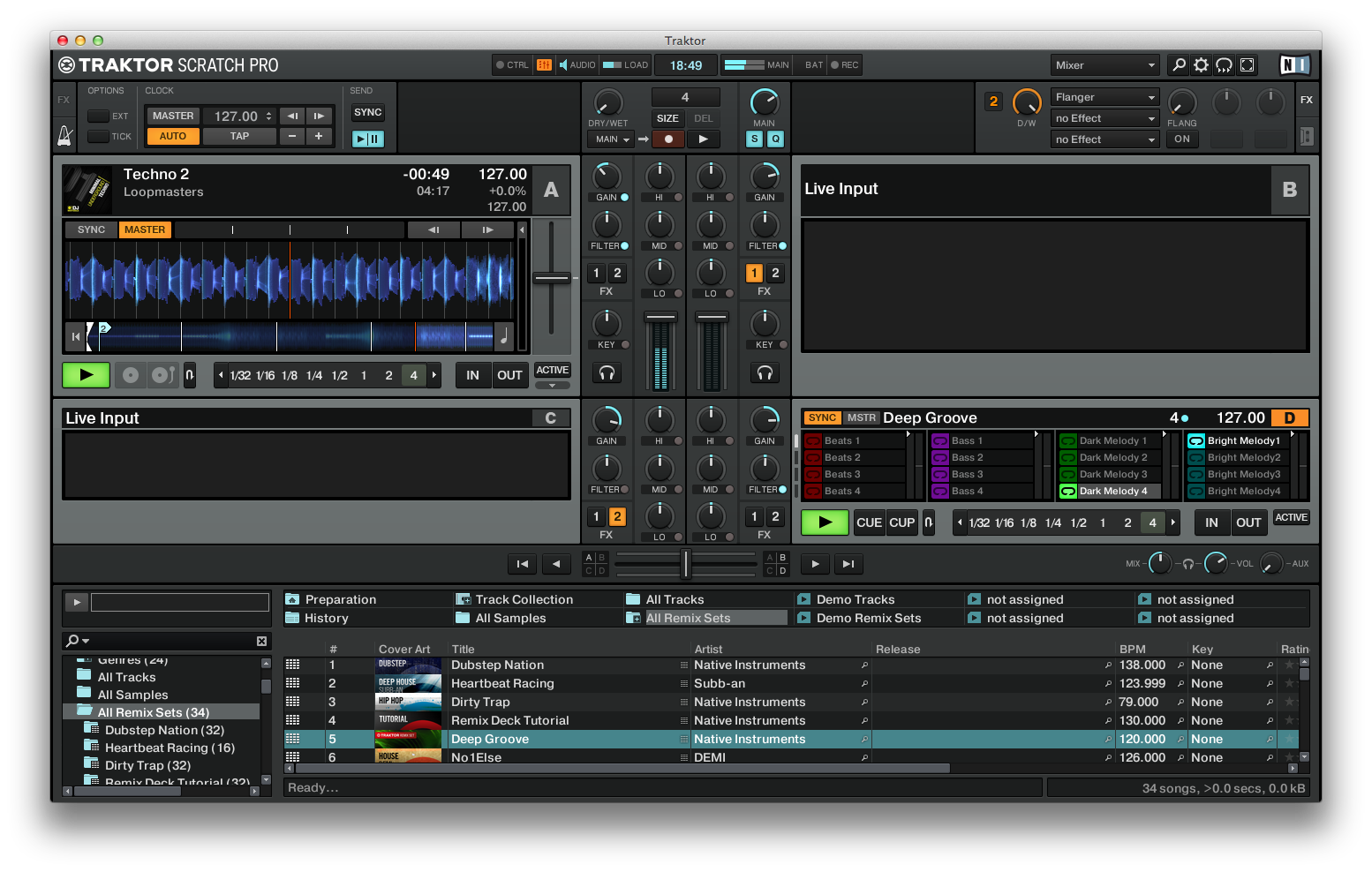Click Deck D CUP button
This screenshot has width=1372, height=872.
(901, 522)
